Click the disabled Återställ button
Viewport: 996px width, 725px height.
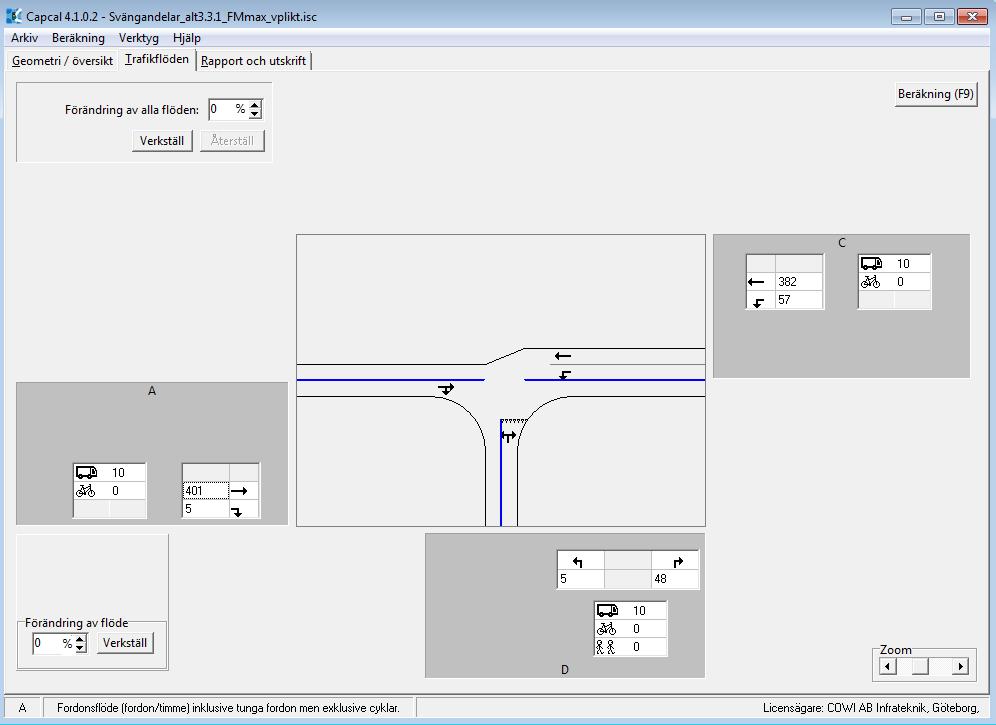[x=232, y=140]
